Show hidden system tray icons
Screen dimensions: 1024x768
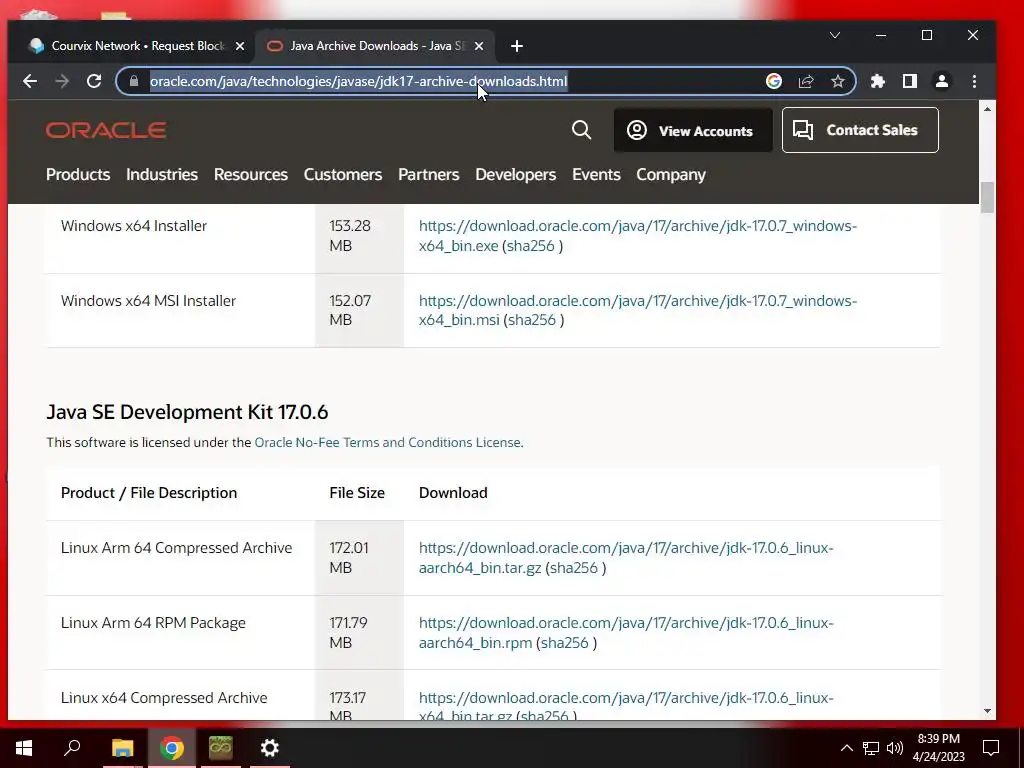click(846, 748)
